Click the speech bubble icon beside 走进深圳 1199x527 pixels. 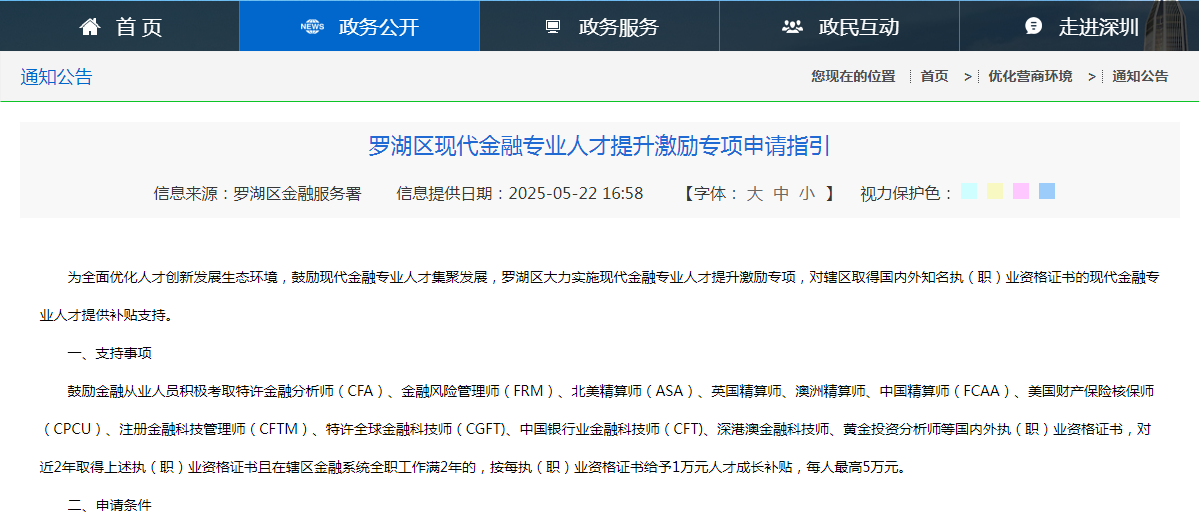(1033, 27)
